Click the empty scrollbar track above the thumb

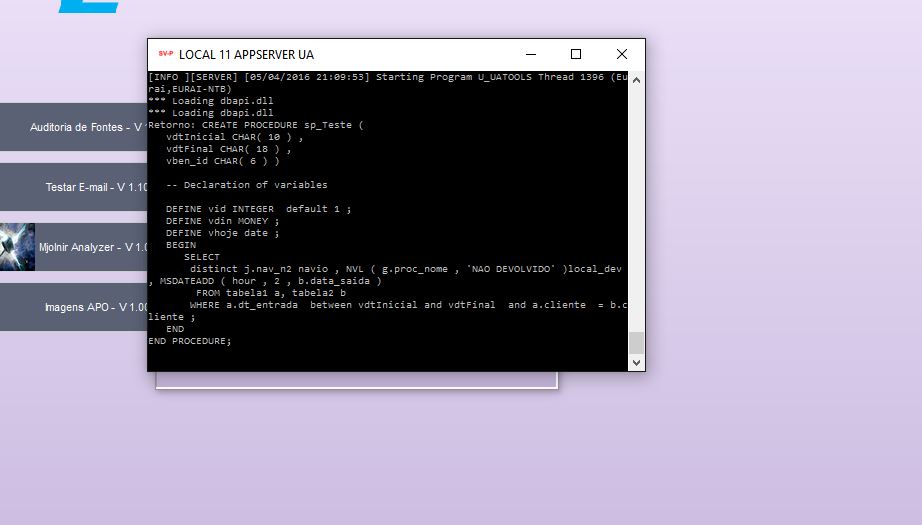point(636,200)
